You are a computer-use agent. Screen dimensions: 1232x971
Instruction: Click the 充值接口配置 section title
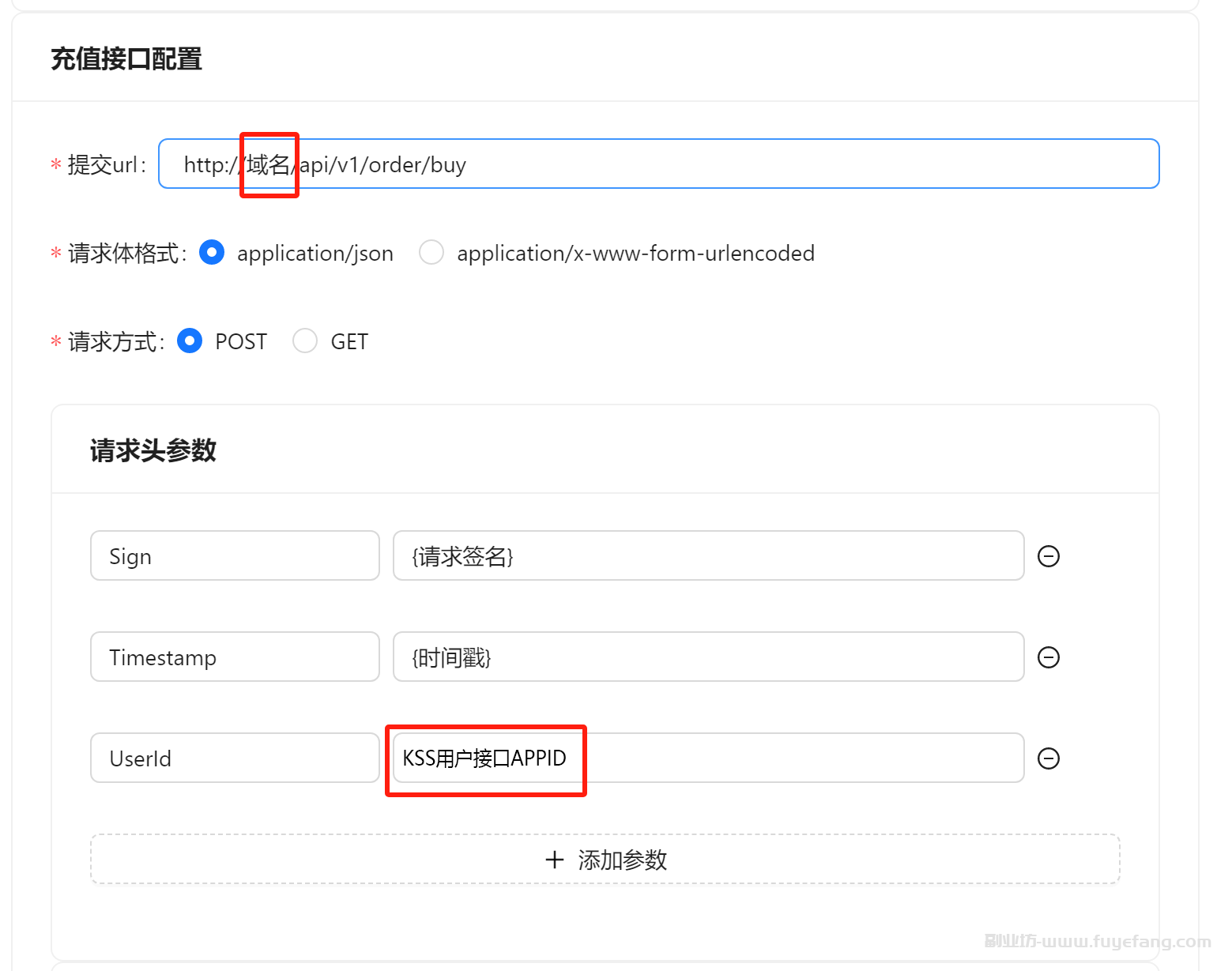(126, 59)
